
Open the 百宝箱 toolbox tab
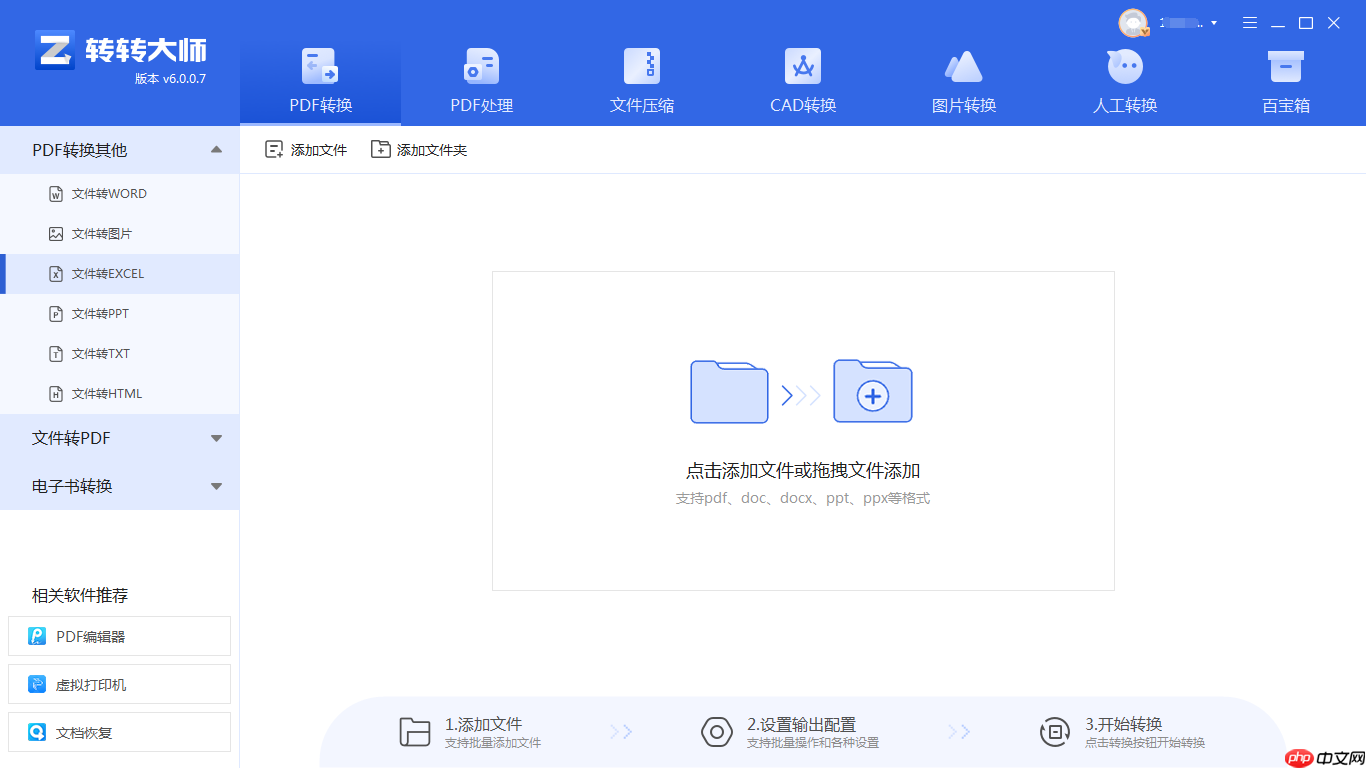click(x=1286, y=84)
